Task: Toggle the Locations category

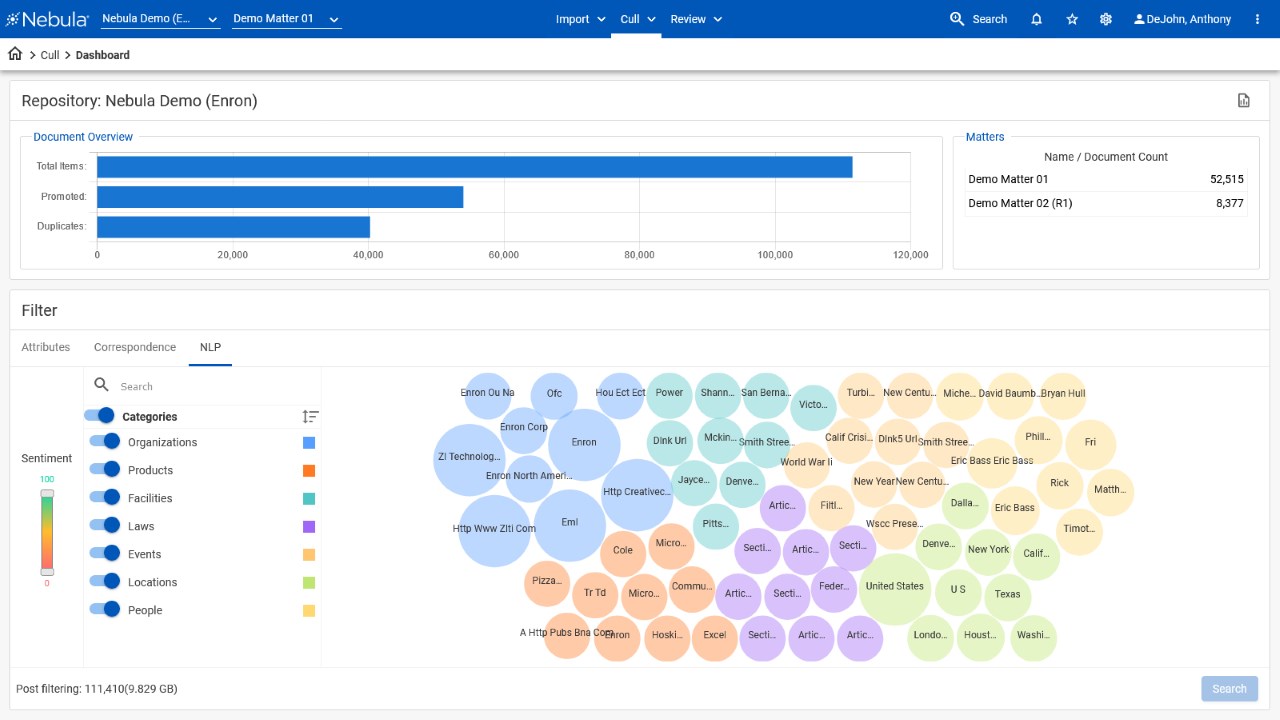Action: pos(104,581)
